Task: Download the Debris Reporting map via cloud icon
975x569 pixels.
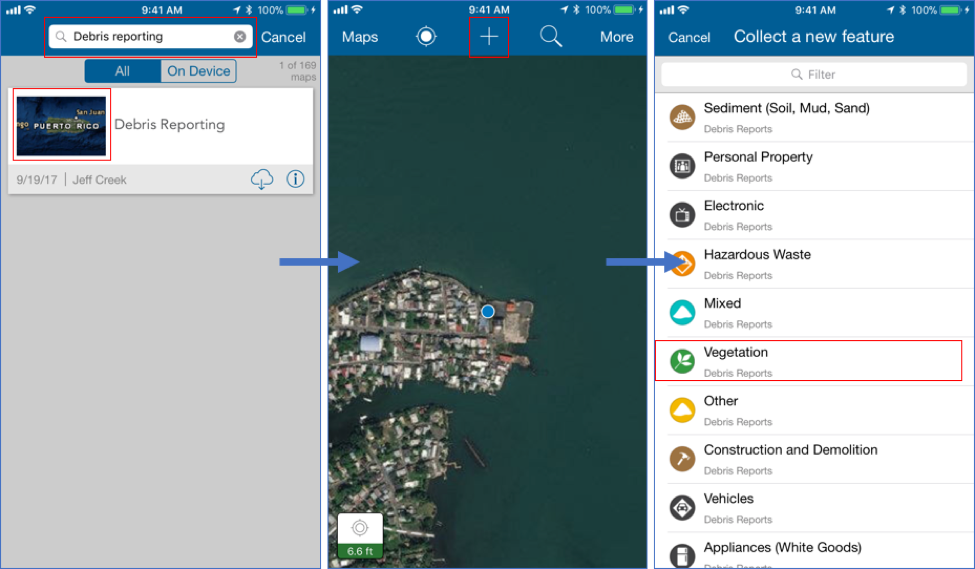Action: tap(262, 179)
